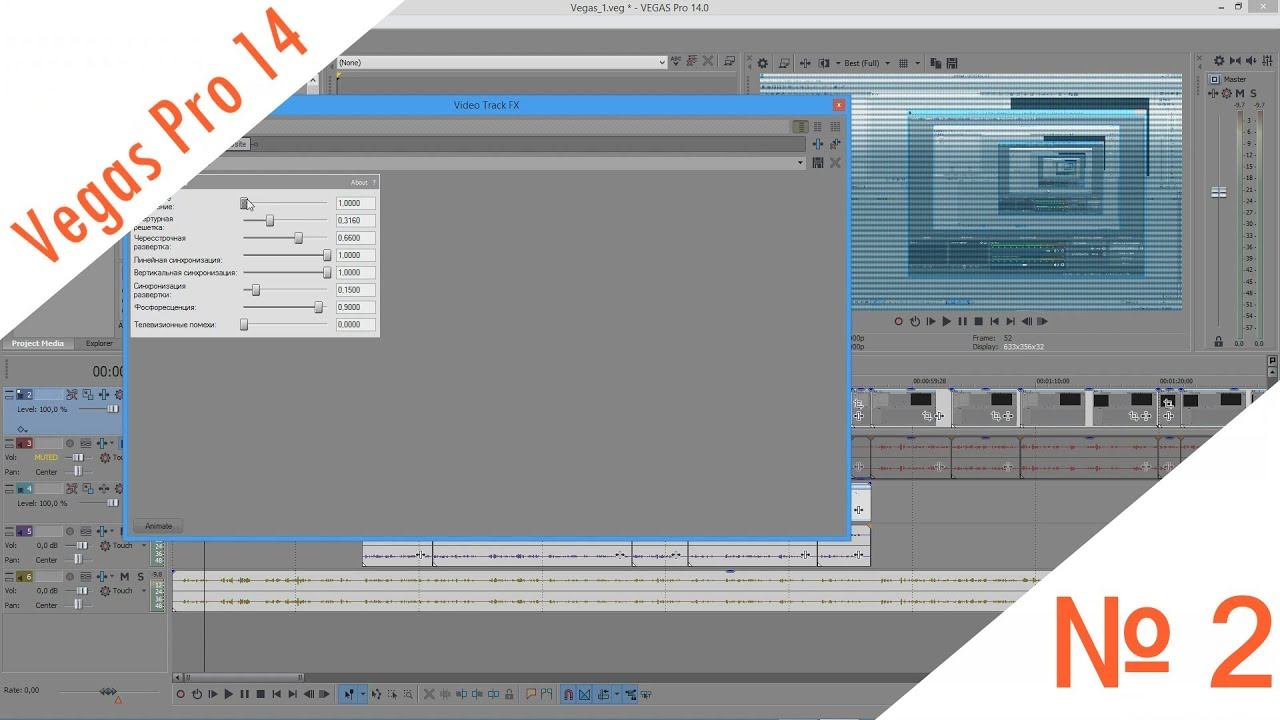Click the Animate button in Video Track FX
The image size is (1280, 720).
[x=159, y=526]
